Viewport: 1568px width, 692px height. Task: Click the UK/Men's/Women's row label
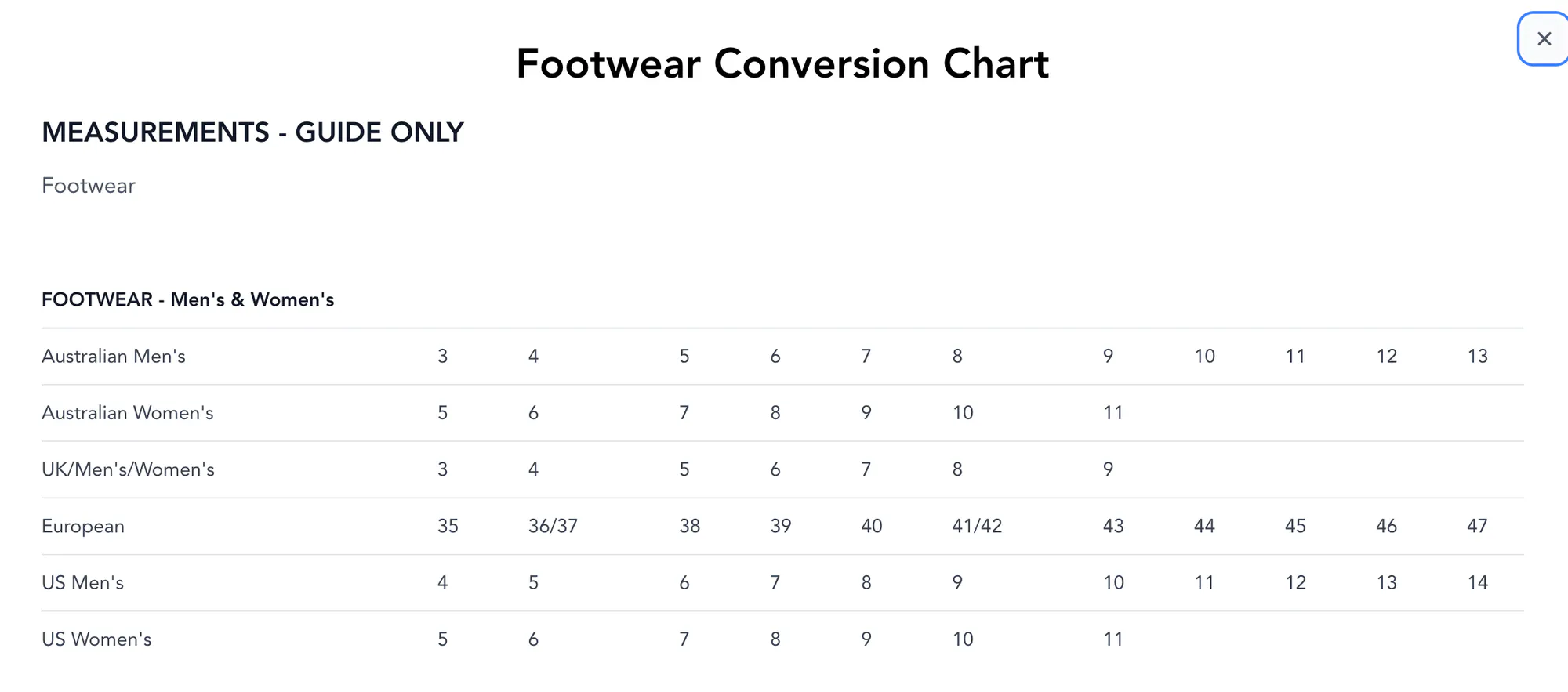pyautogui.click(x=128, y=469)
